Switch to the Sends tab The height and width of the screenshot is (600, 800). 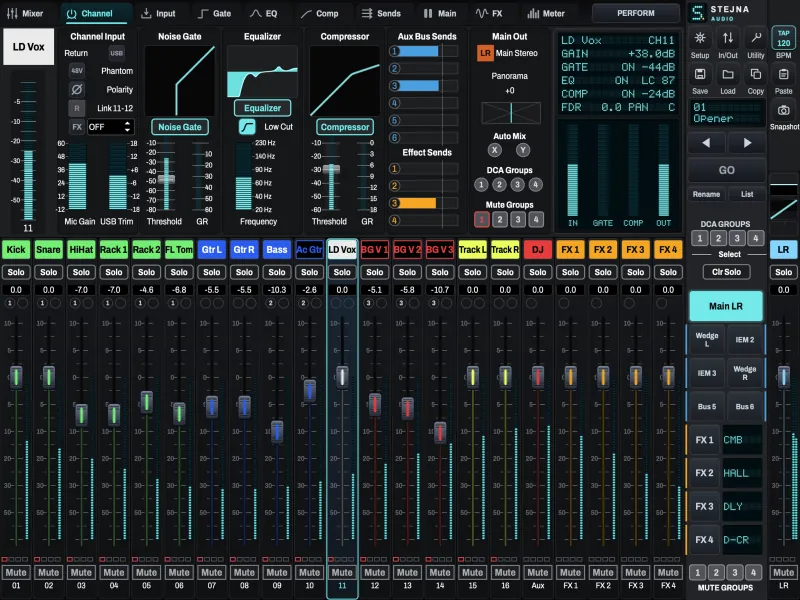[382, 13]
